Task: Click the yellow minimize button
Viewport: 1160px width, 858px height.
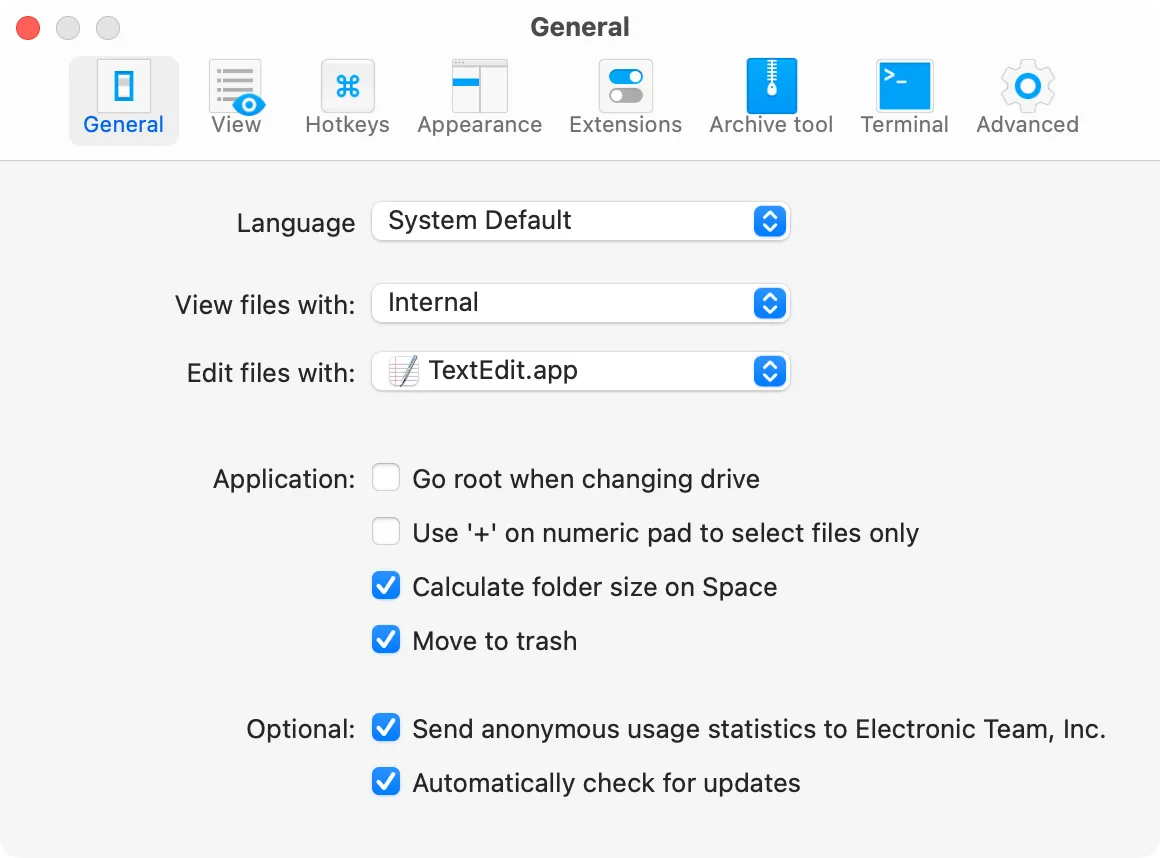Action: 67,27
